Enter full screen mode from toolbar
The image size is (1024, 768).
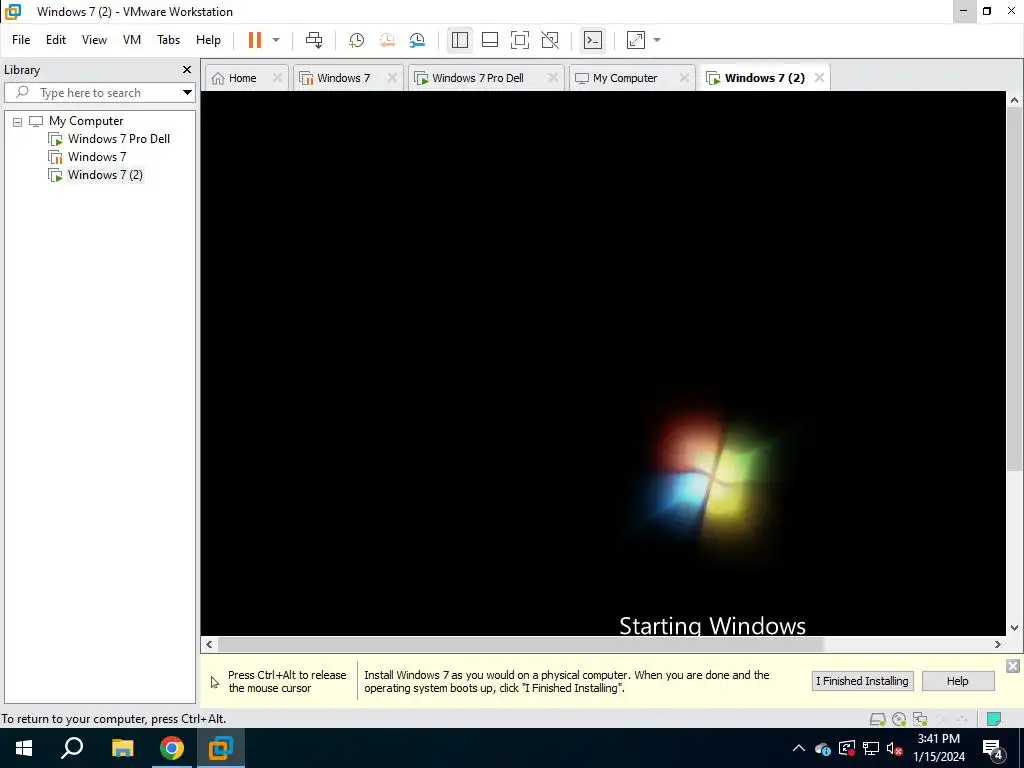point(520,40)
